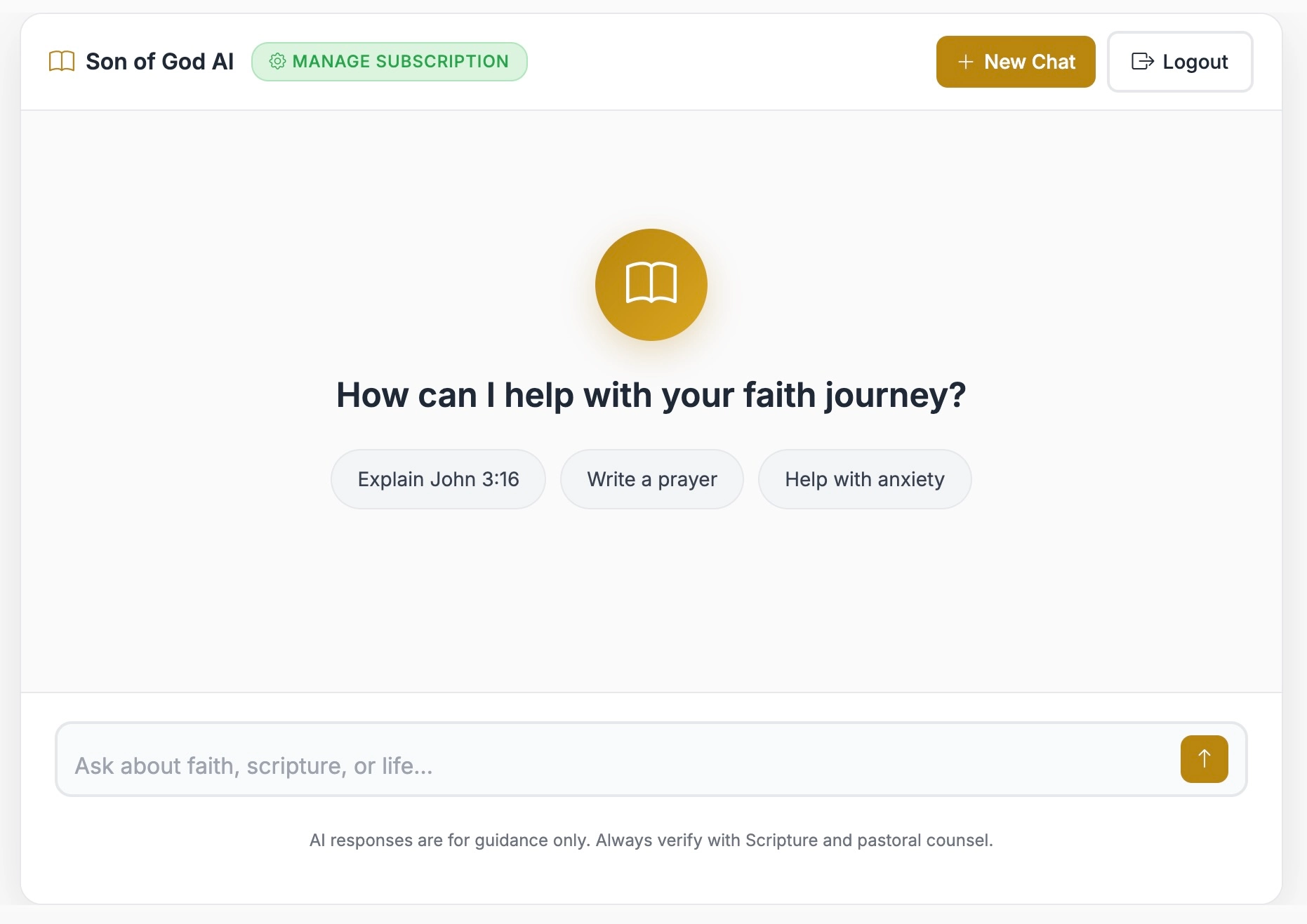Click the gear icon on Manage Subscription
1307x924 pixels.
pos(278,61)
